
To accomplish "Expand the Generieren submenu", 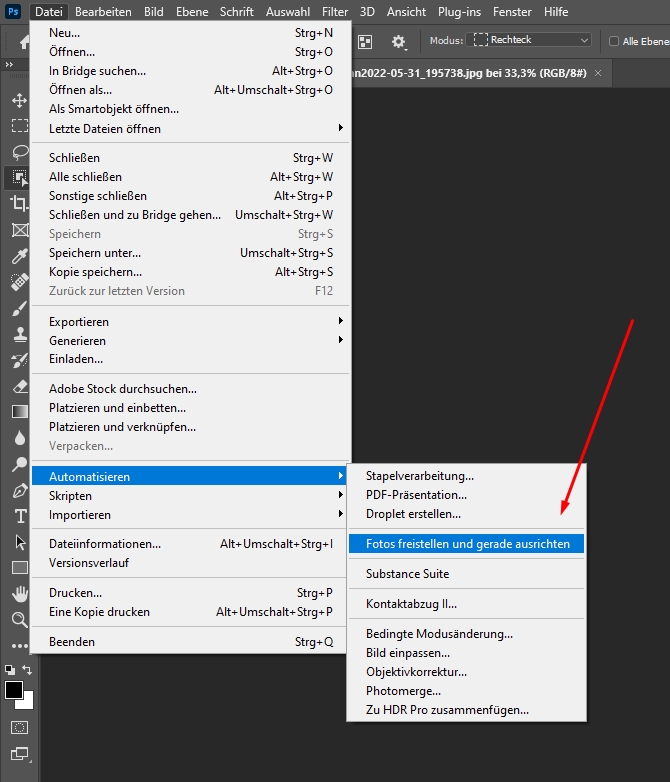I will [190, 341].
